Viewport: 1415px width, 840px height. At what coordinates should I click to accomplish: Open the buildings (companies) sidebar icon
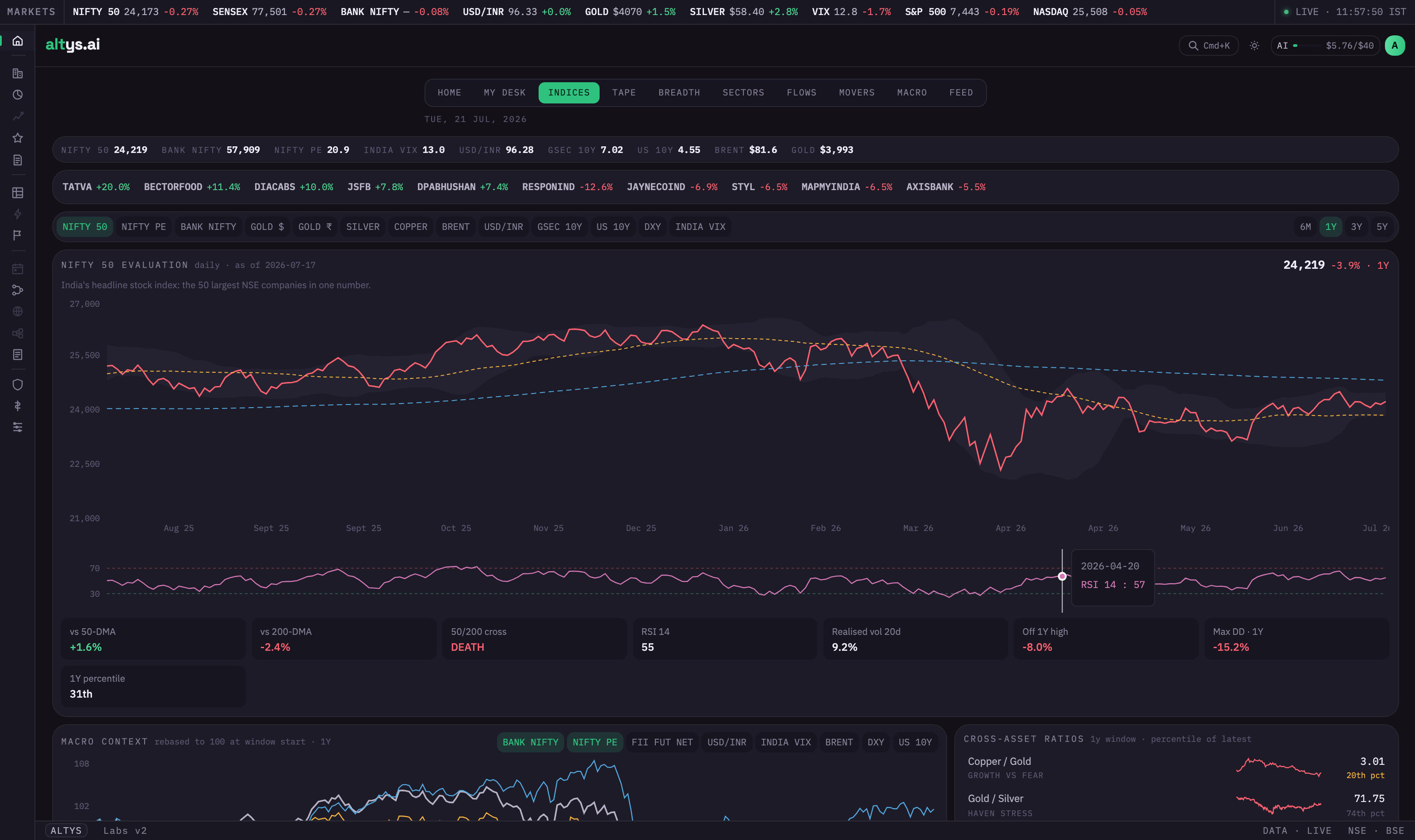18,73
